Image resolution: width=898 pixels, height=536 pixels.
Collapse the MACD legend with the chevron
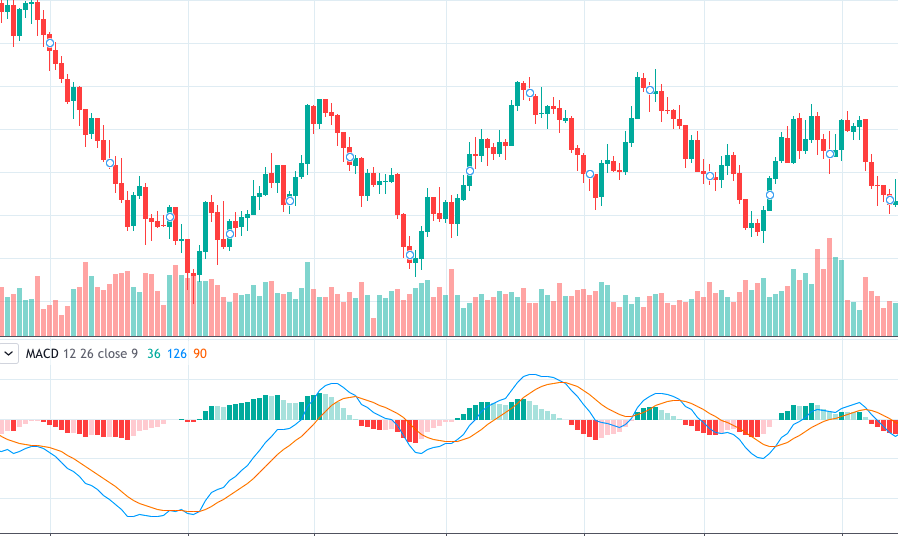tap(9, 353)
